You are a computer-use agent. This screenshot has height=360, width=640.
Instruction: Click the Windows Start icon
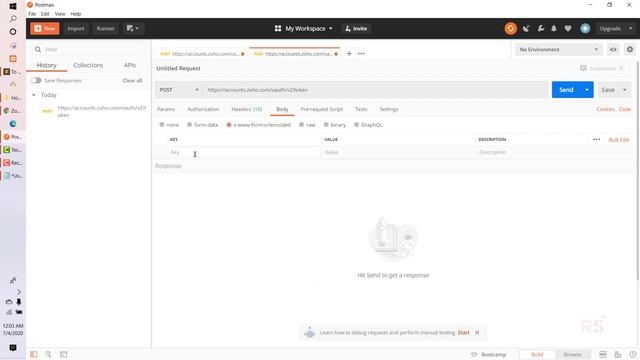[x=13, y=6]
